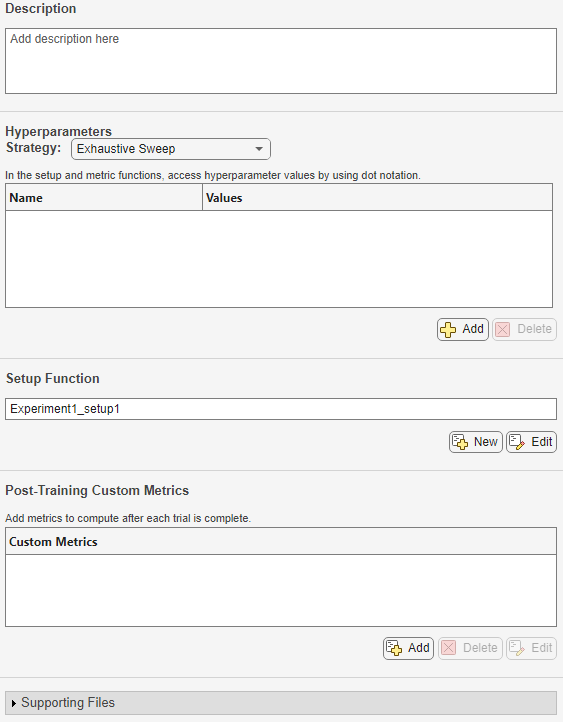The image size is (563, 722).
Task: Click the Description text box
Action: coord(281,61)
